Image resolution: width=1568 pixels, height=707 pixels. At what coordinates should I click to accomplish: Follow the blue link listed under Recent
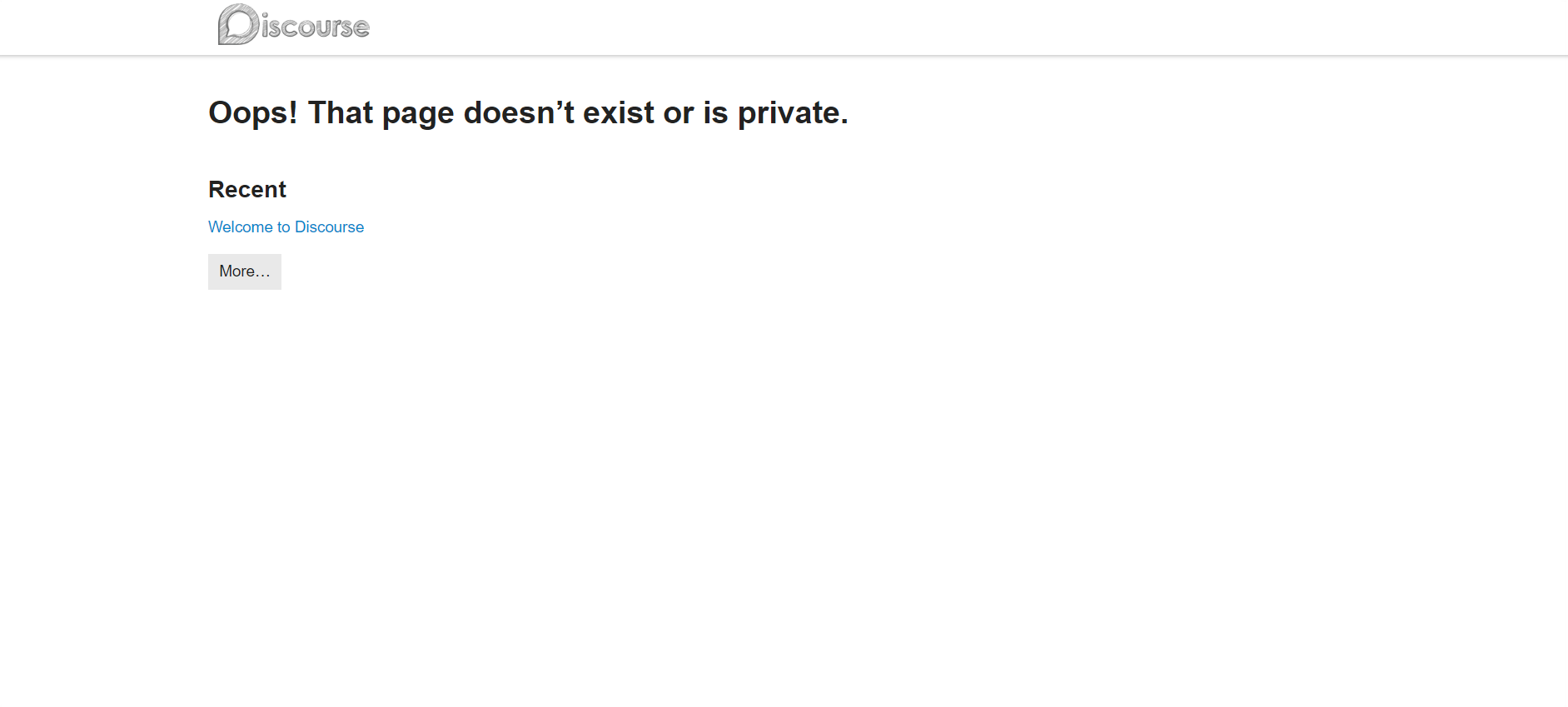pos(286,227)
